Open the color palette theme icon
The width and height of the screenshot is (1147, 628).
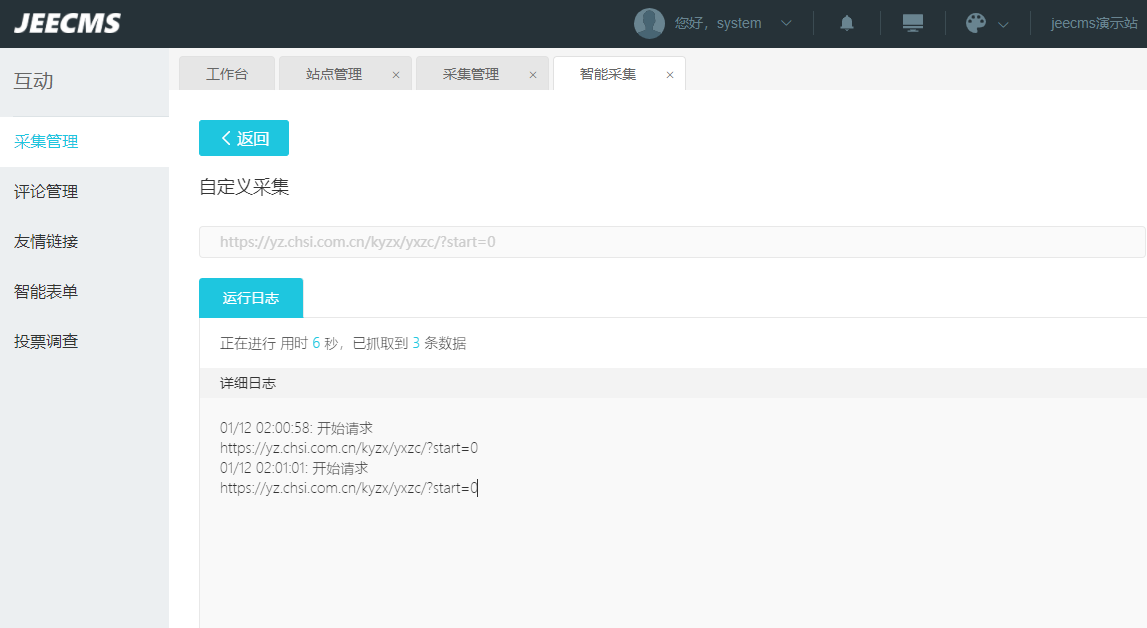976,23
